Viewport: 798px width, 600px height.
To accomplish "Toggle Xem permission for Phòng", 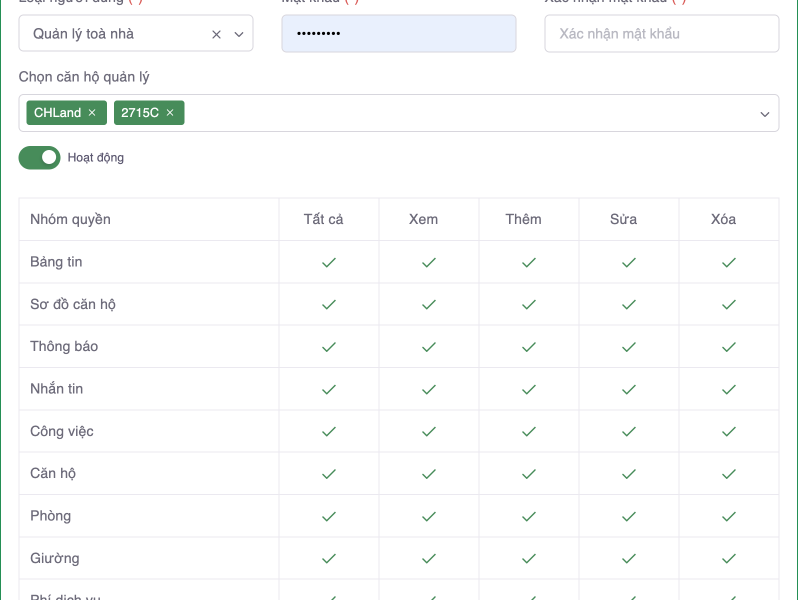I will click(428, 516).
